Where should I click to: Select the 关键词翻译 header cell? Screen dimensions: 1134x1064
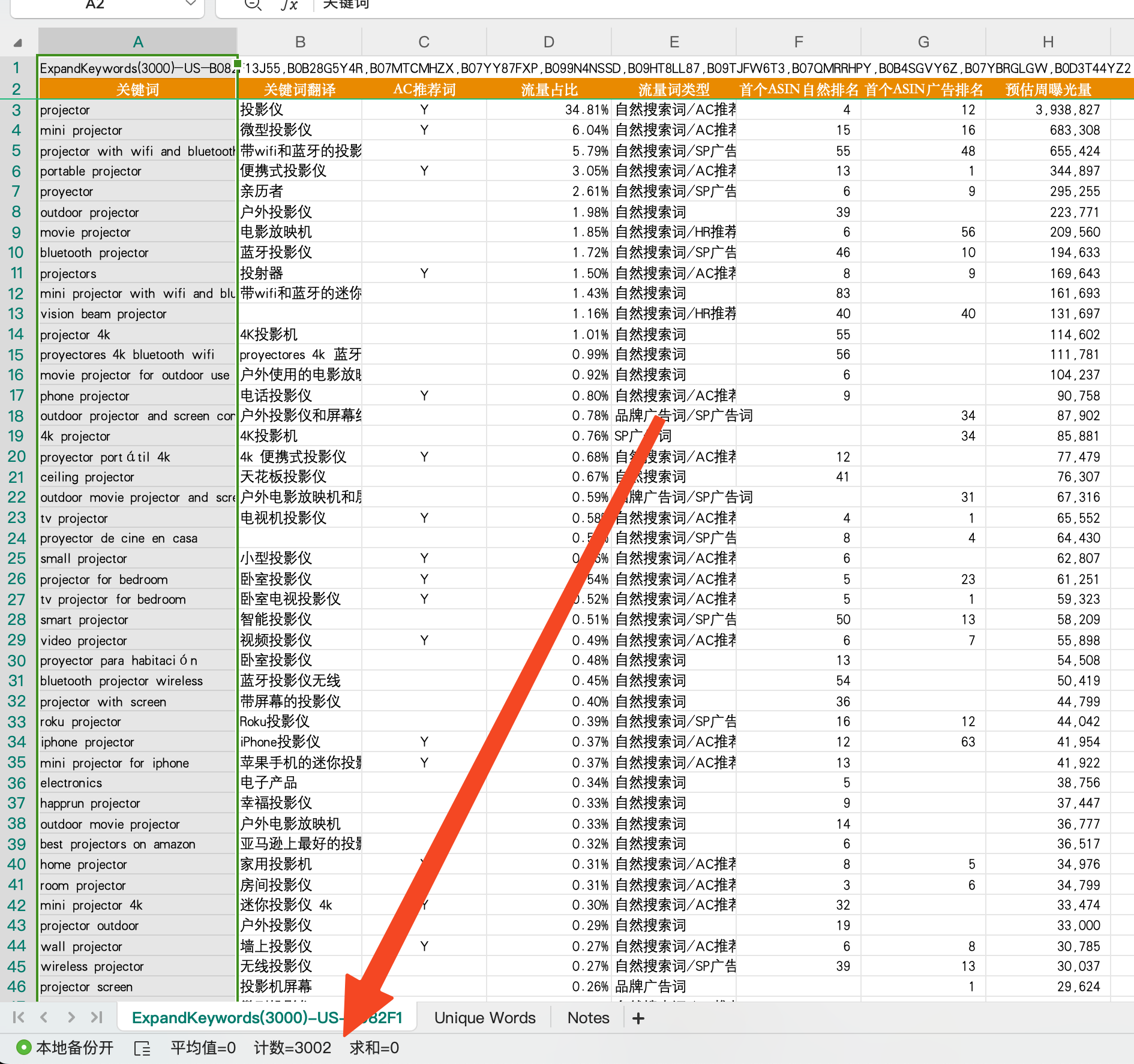(300, 89)
